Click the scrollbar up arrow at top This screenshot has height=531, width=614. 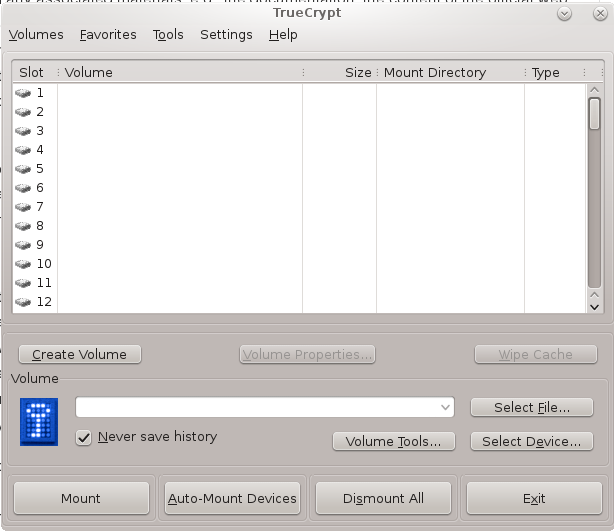click(594, 90)
